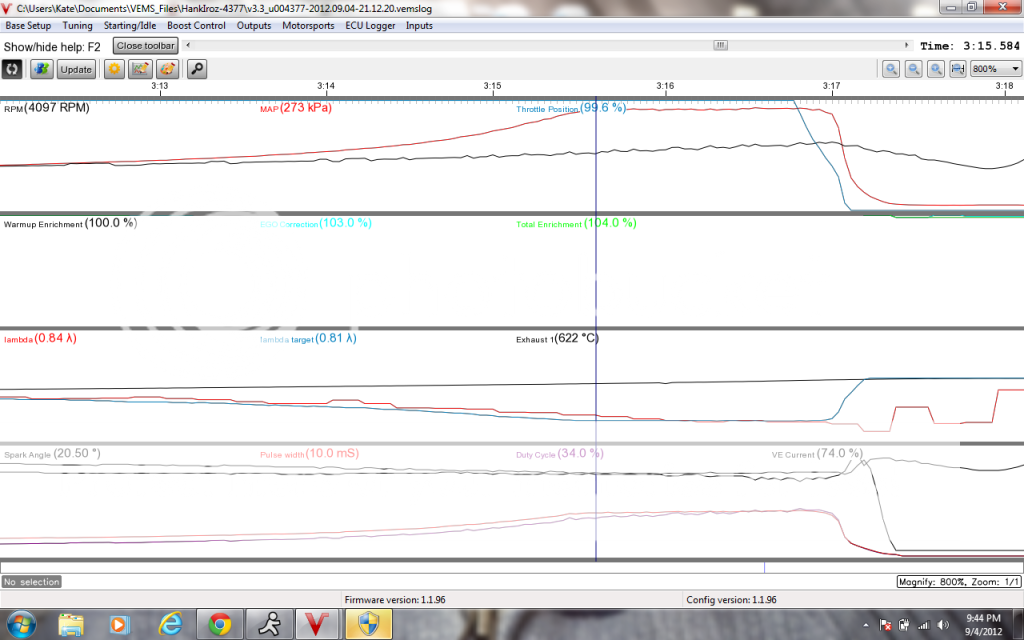Image resolution: width=1024 pixels, height=640 pixels.
Task: Click the refresh arrows icon in toolbar
Action: (12, 69)
